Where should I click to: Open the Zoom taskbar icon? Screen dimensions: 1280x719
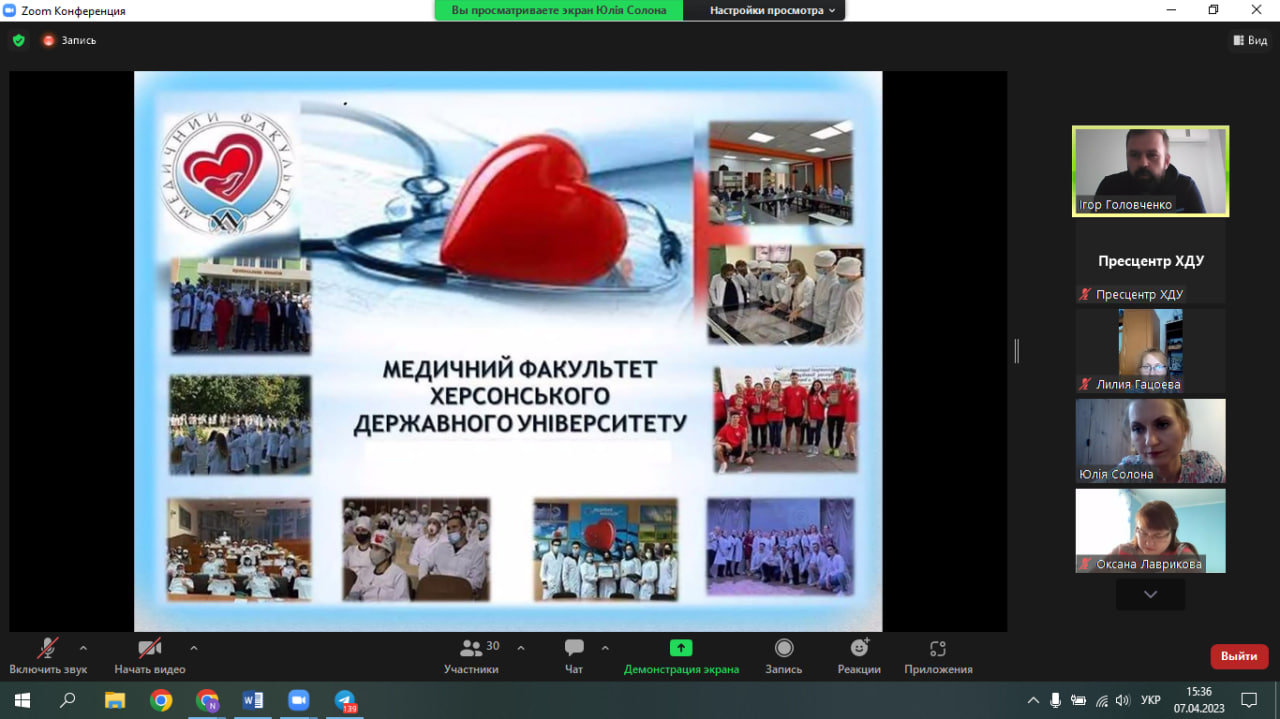(298, 700)
